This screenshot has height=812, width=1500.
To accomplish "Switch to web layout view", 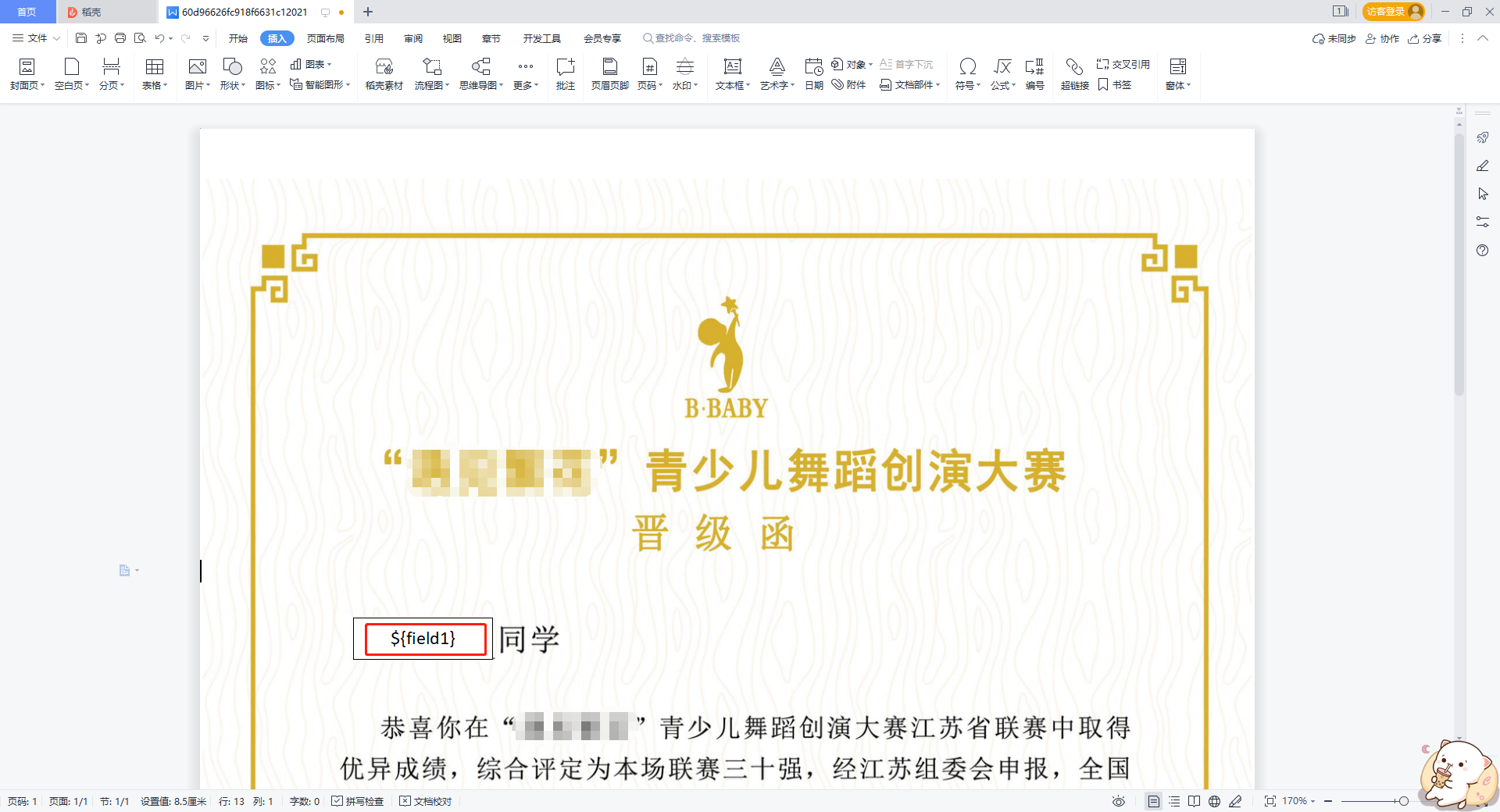I will (1214, 801).
